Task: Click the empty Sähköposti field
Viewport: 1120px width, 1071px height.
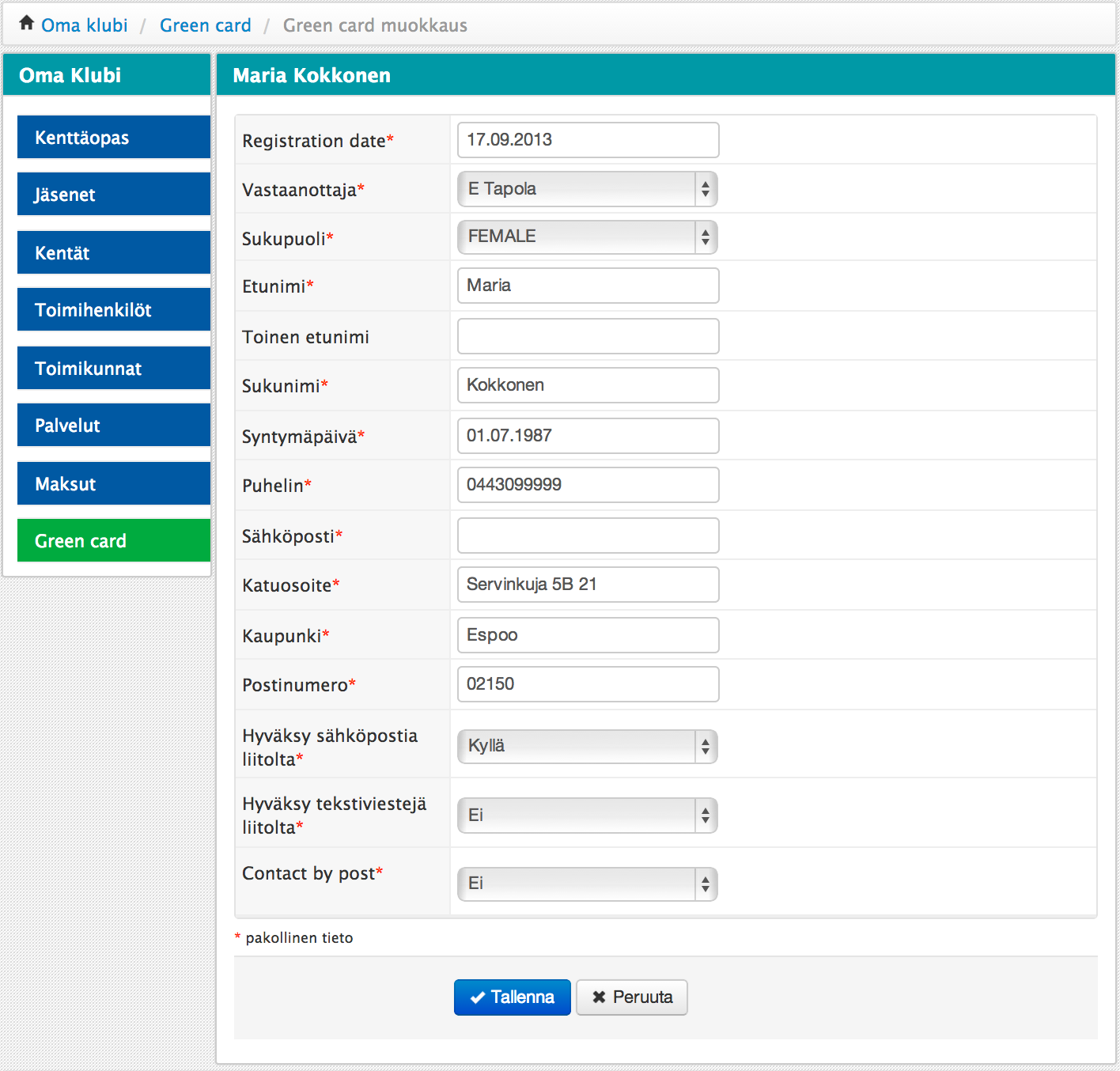Action: click(x=588, y=535)
